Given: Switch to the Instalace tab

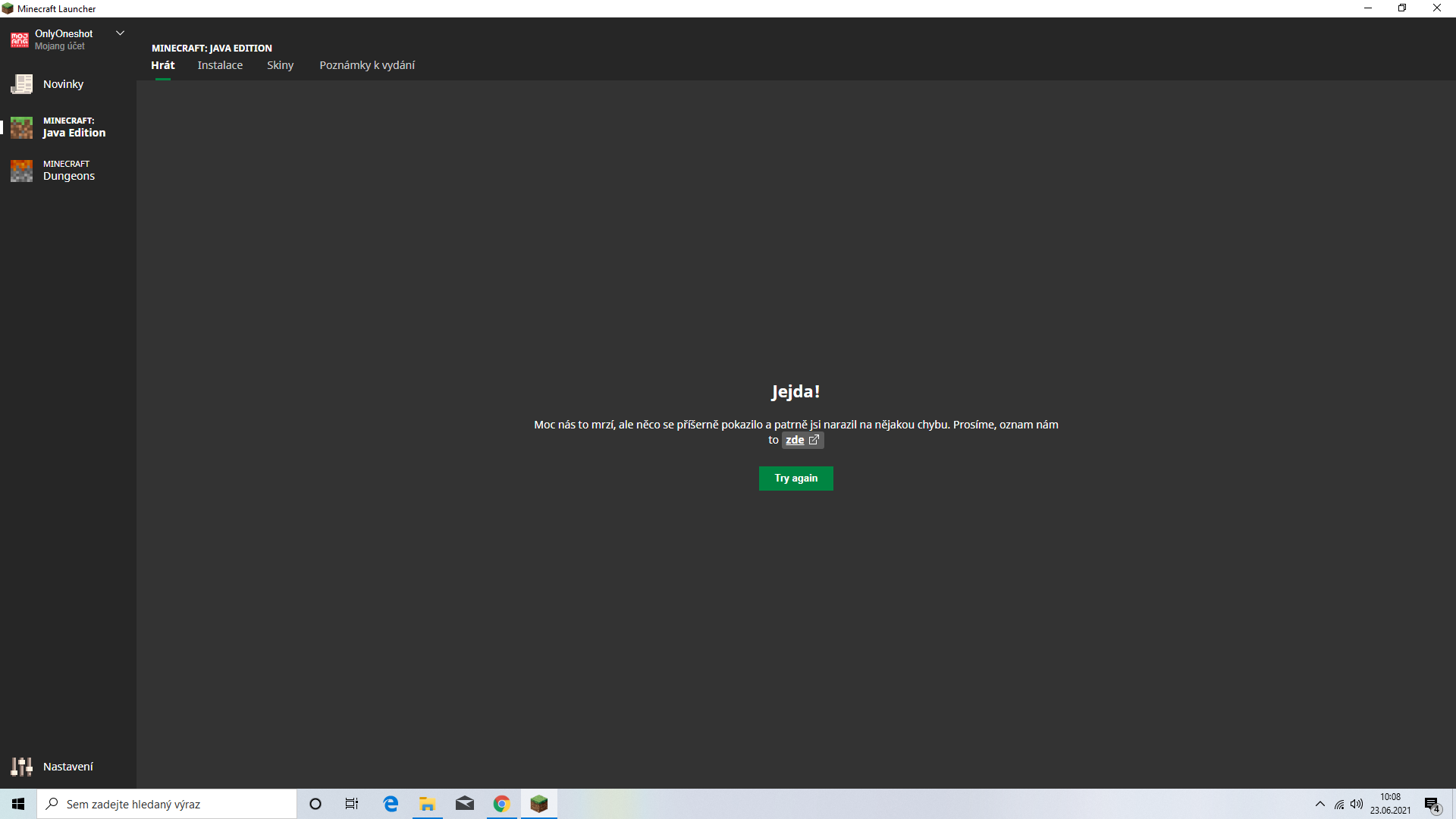Looking at the screenshot, I should click(x=220, y=65).
